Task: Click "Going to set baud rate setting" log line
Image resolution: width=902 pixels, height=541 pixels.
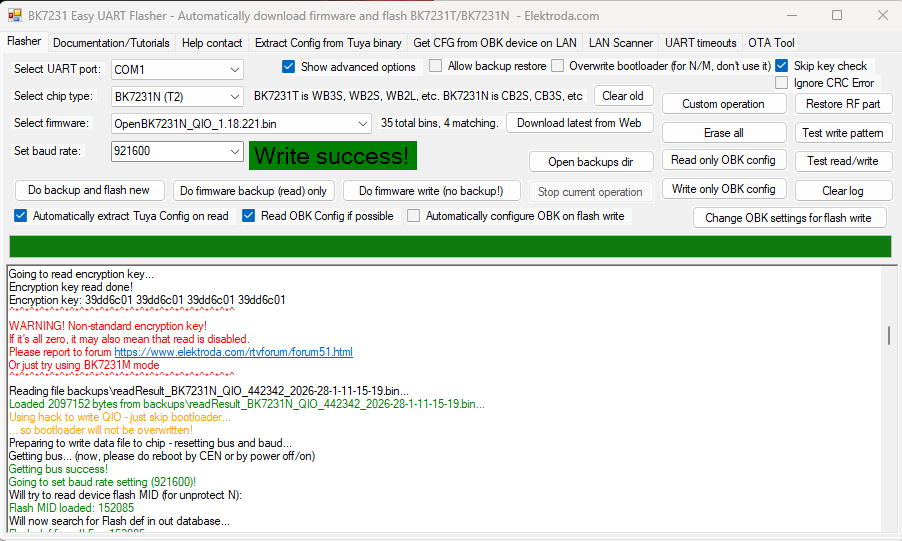Action: (x=102, y=482)
